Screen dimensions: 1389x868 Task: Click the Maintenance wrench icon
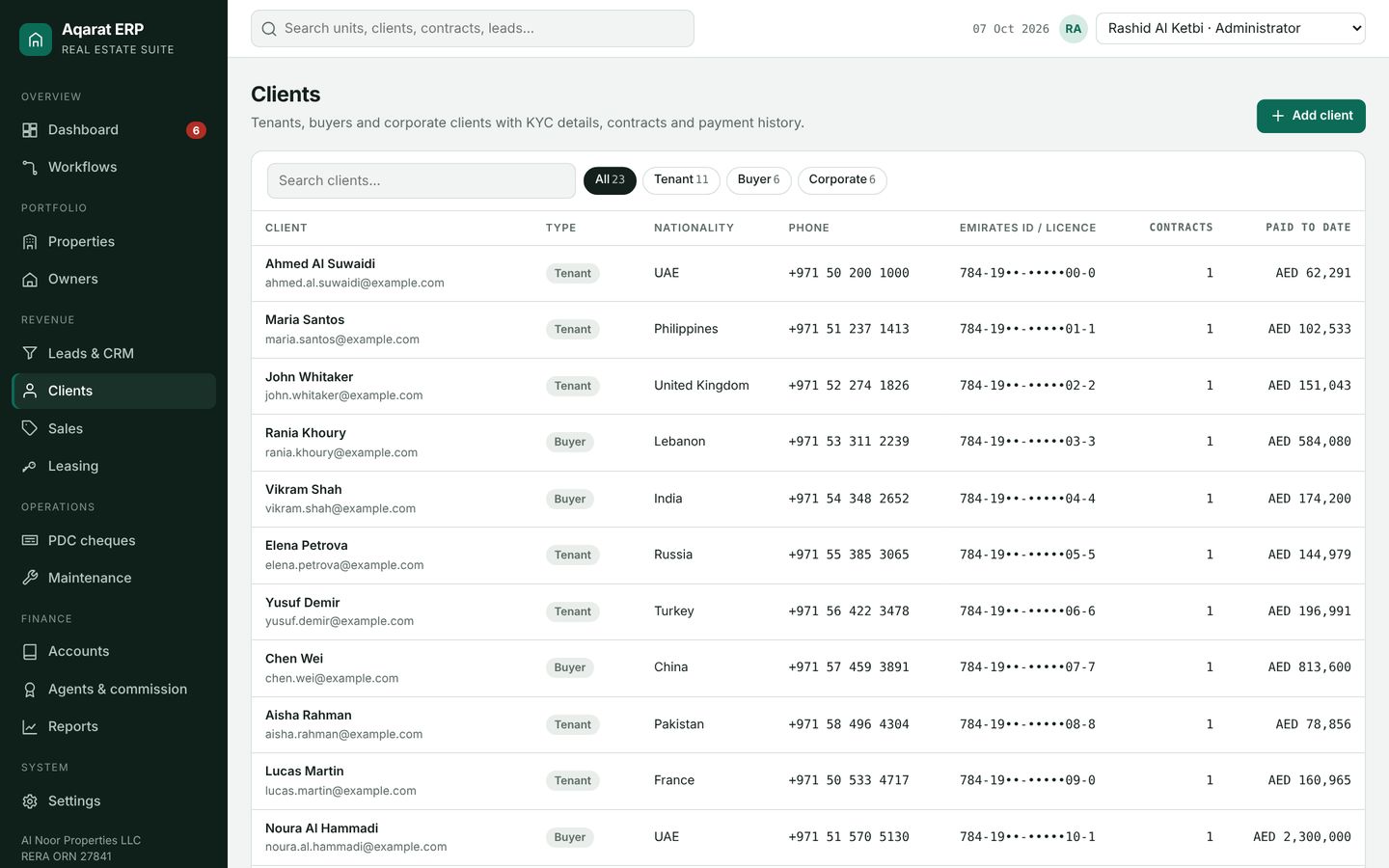[x=30, y=578]
